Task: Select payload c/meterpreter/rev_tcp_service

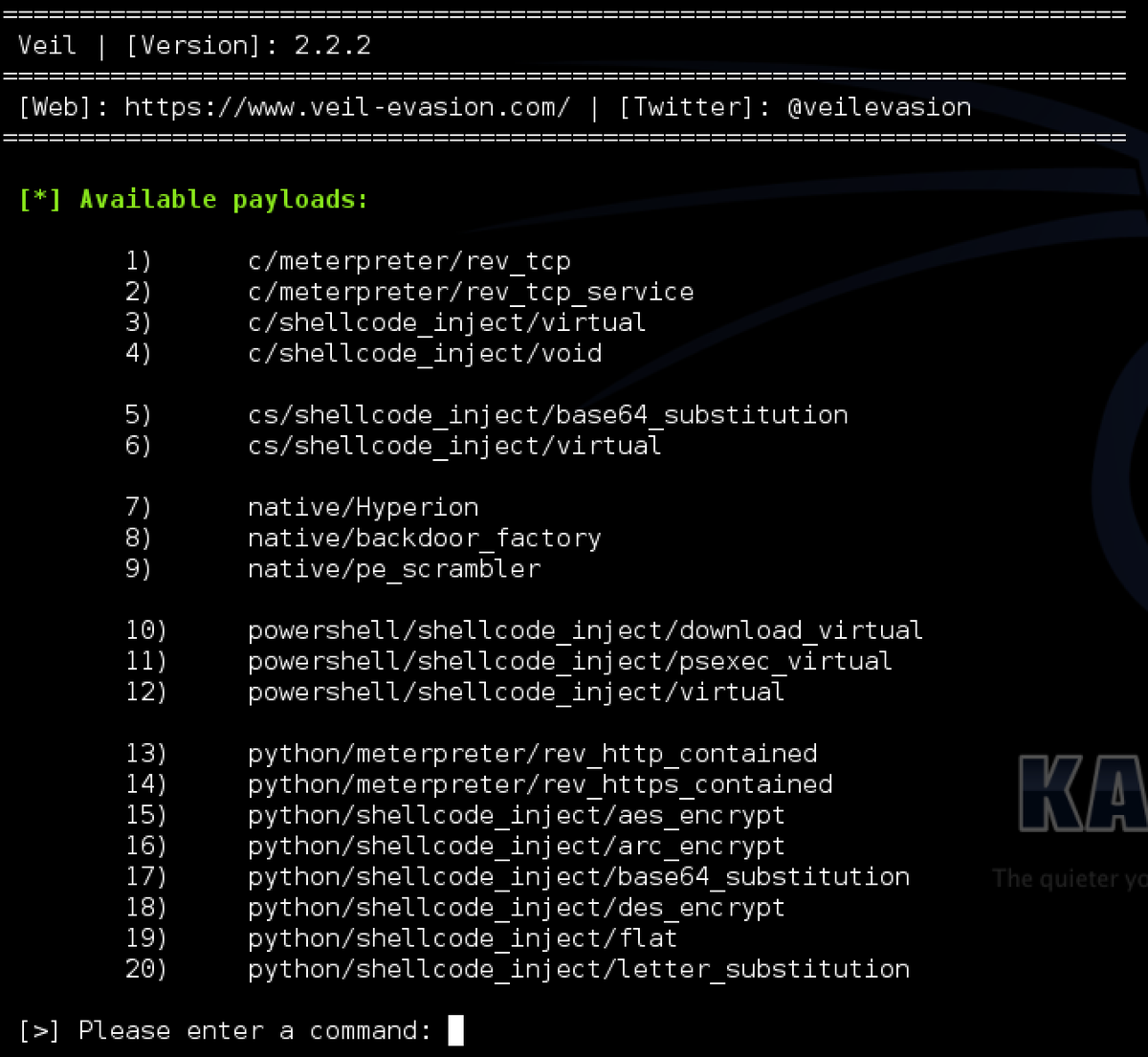Action: [x=471, y=292]
